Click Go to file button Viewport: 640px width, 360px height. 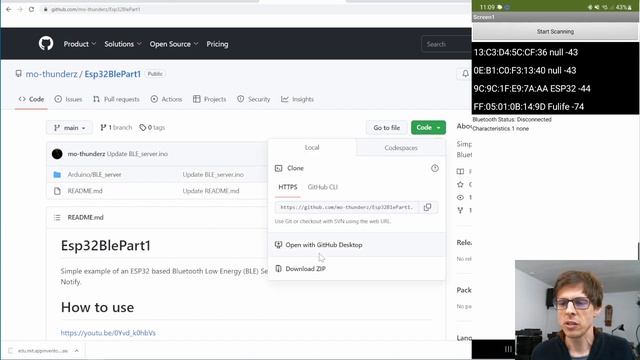click(387, 128)
